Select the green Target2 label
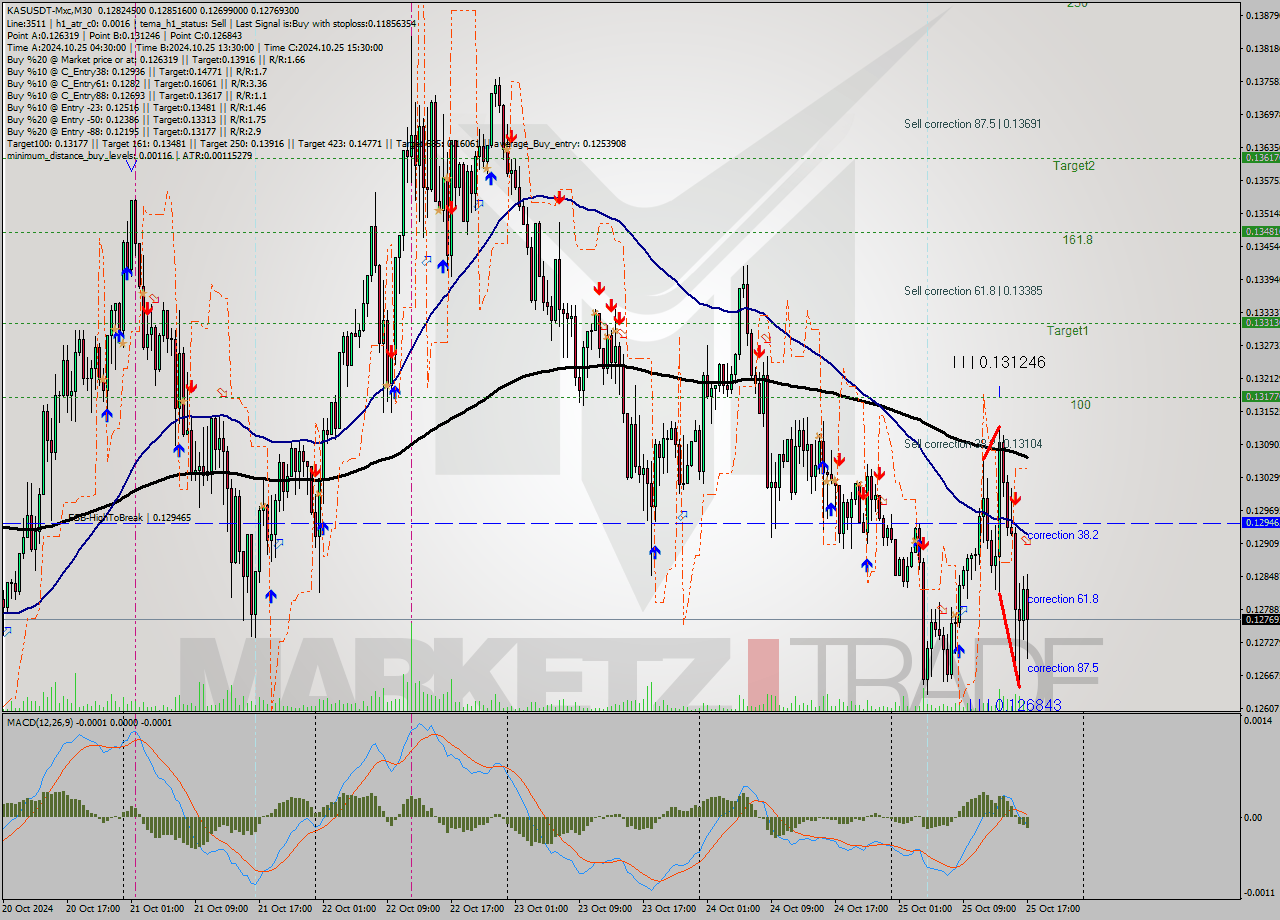Viewport: 1280px width, 920px height. click(x=1073, y=166)
